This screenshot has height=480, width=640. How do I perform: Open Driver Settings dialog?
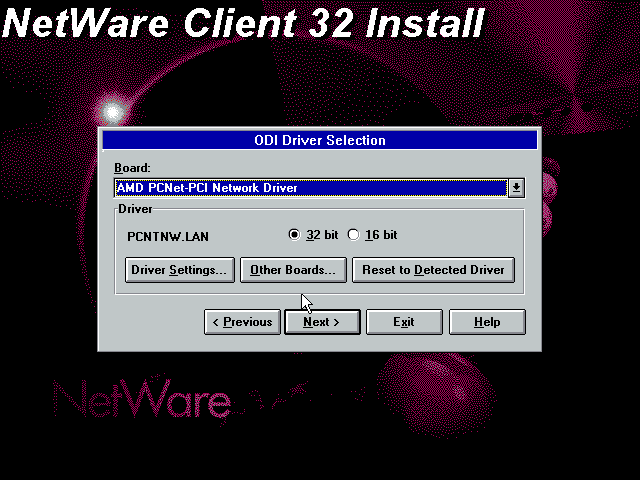(180, 270)
